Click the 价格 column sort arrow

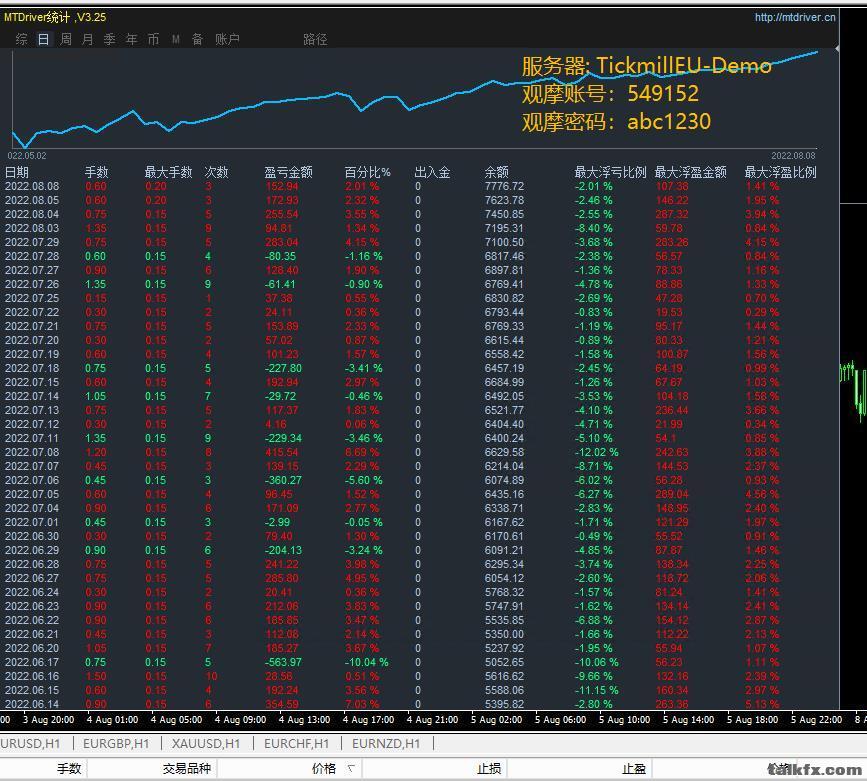click(351, 768)
